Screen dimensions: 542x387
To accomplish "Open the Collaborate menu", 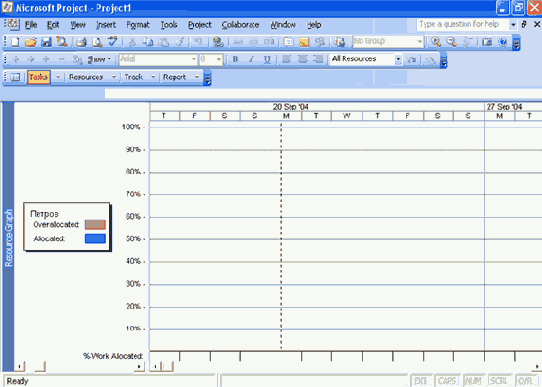I will pyautogui.click(x=240, y=25).
